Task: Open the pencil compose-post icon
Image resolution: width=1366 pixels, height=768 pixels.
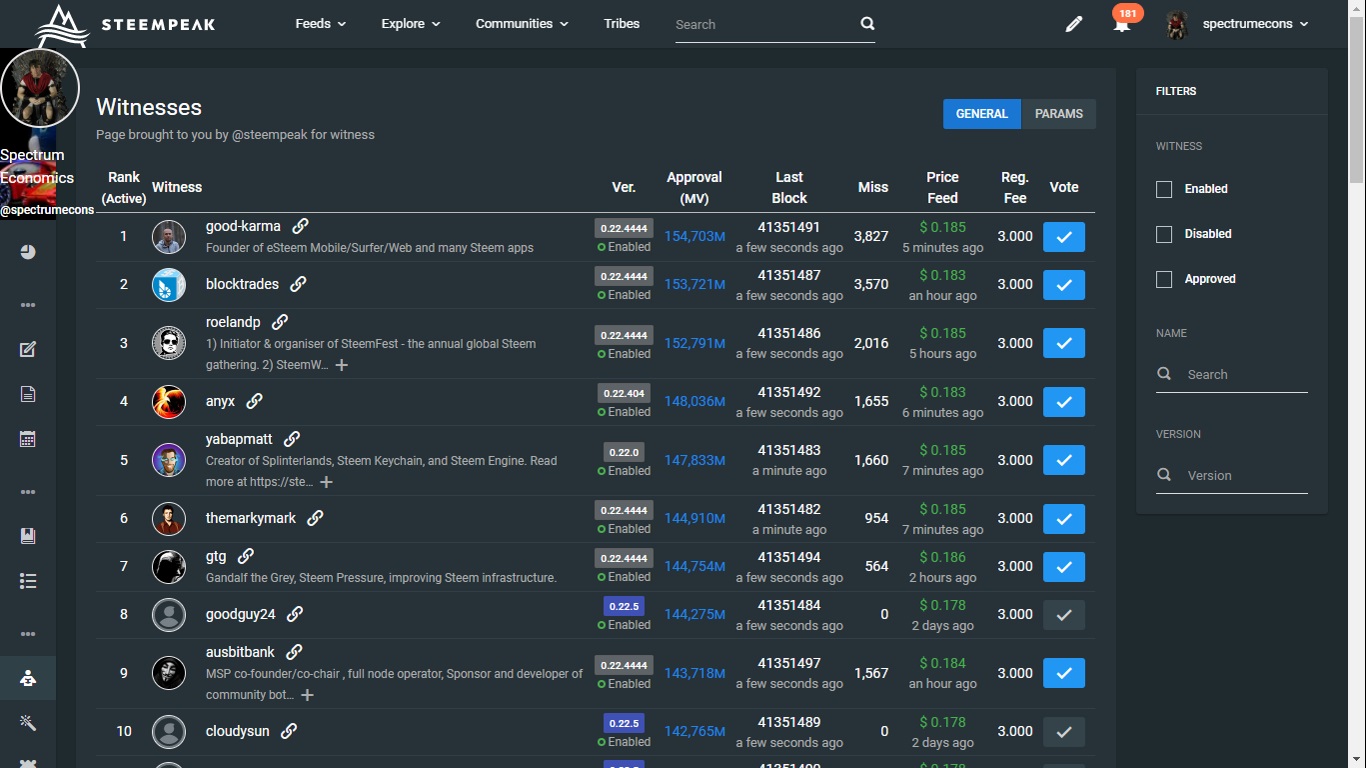Action: pyautogui.click(x=1074, y=24)
